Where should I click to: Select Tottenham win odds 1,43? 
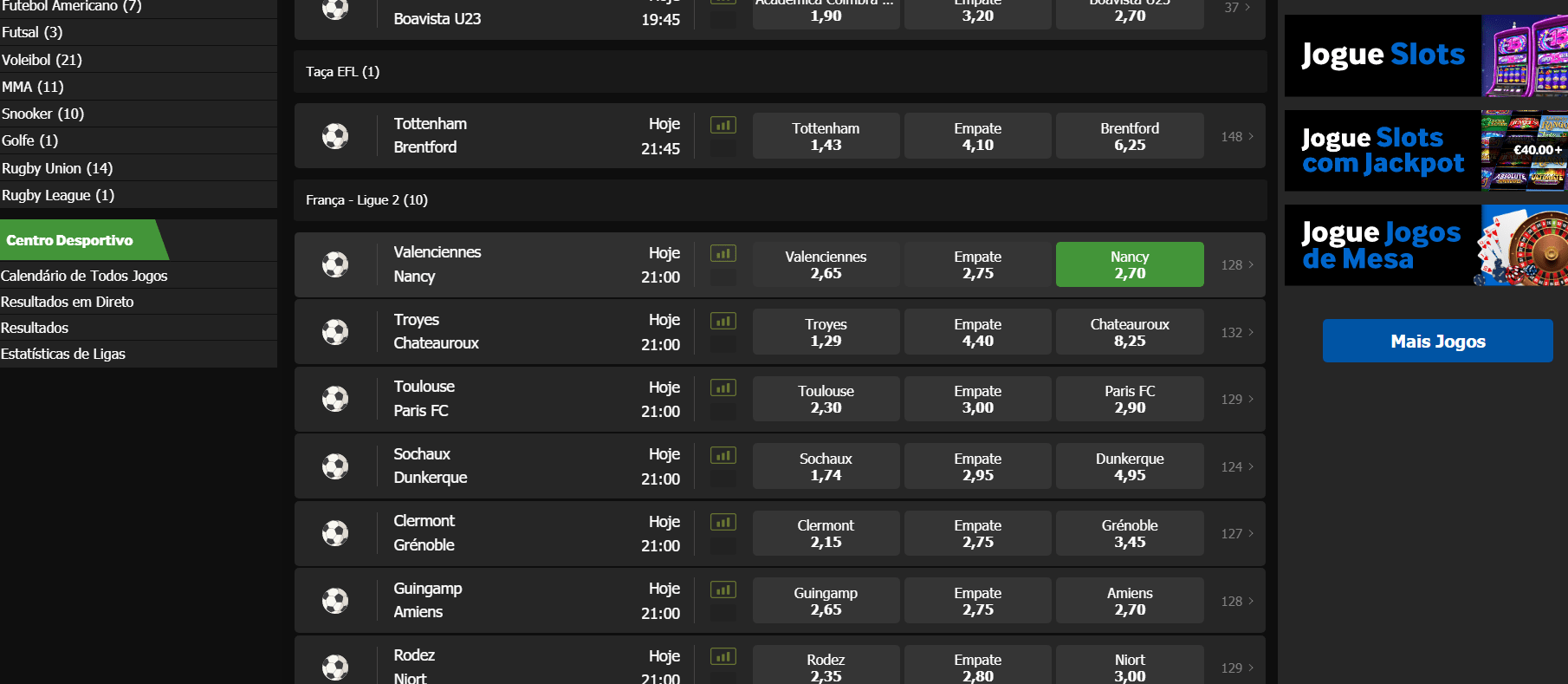(826, 136)
